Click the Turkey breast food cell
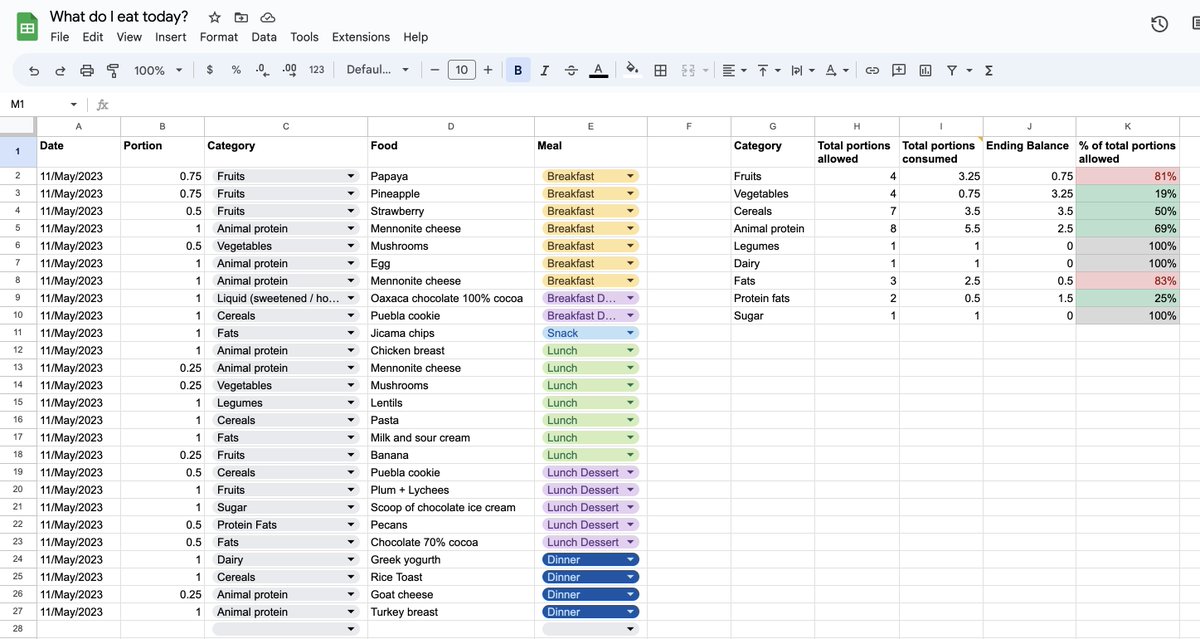This screenshot has height=639, width=1200. pyautogui.click(x=451, y=612)
